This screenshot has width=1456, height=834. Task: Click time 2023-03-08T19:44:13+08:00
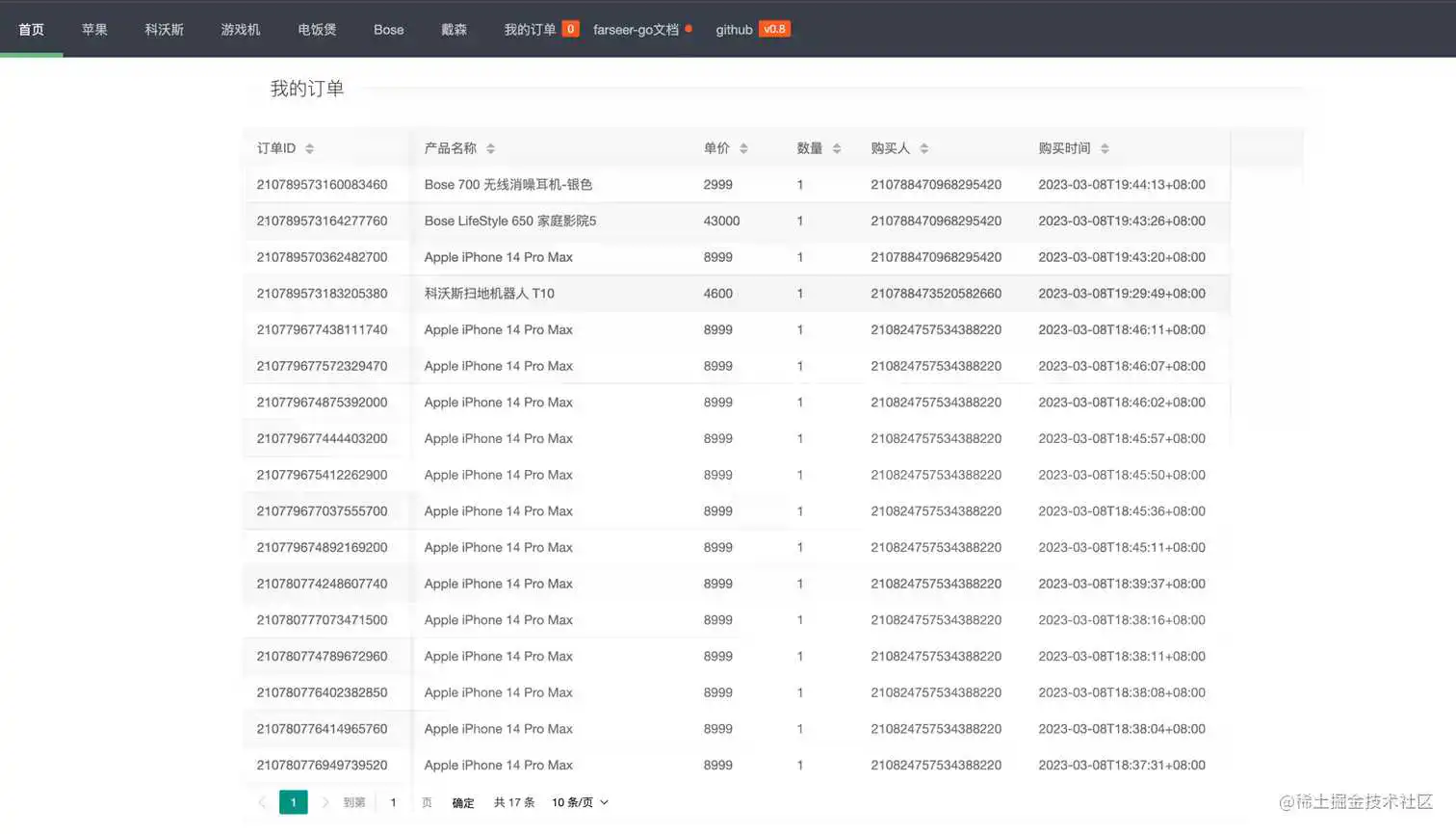coord(1122,185)
